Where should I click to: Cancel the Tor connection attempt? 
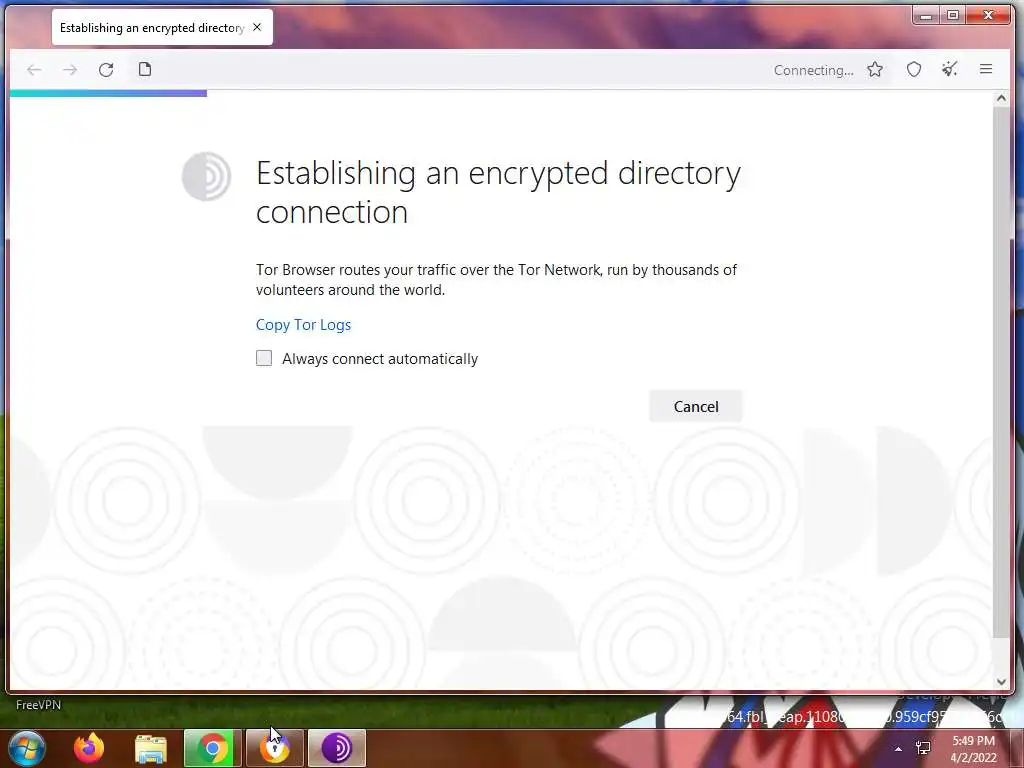[696, 406]
